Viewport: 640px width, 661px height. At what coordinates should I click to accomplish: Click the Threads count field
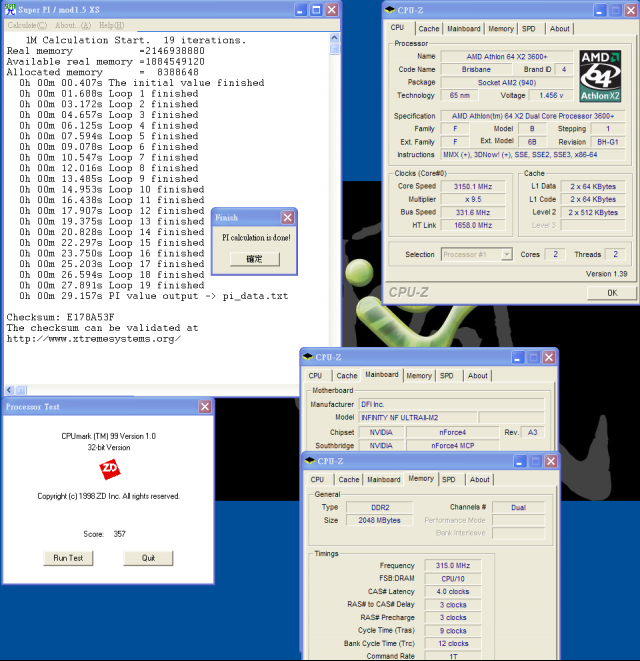click(615, 254)
